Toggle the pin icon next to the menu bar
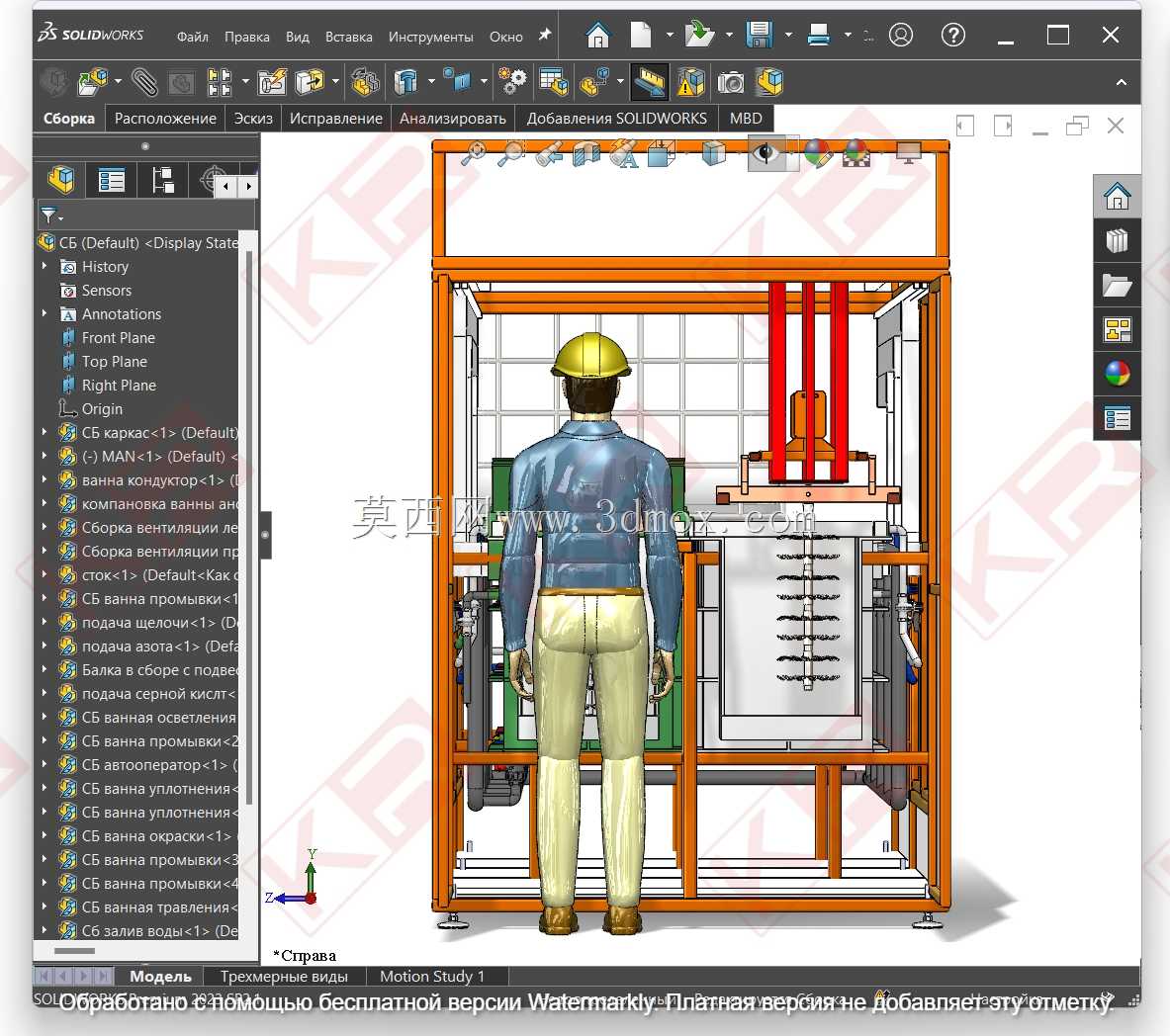This screenshot has height=1036, width=1170. [545, 35]
